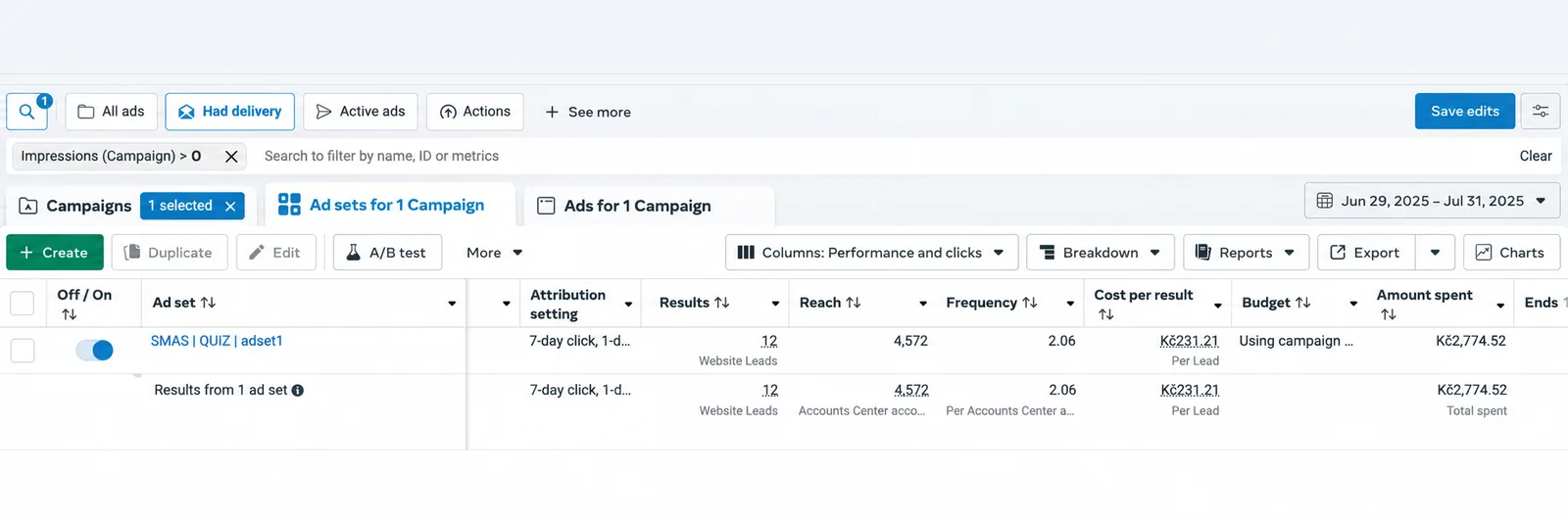Sort by the Results column arrows

[x=722, y=303]
